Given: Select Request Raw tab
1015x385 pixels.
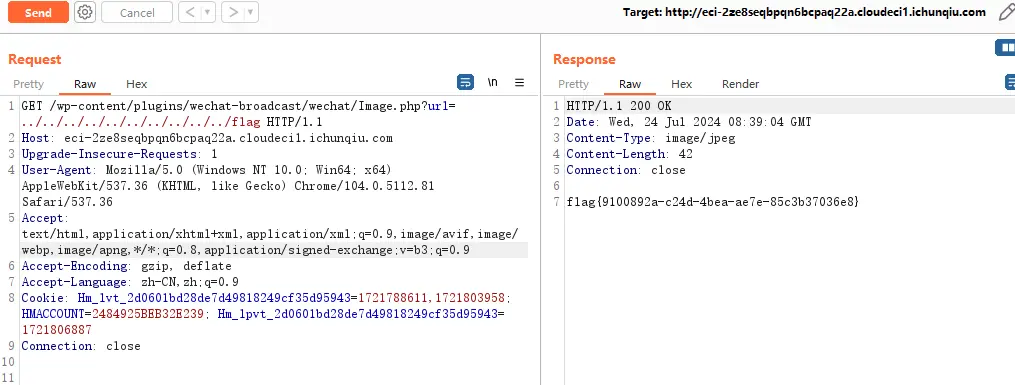Looking at the screenshot, I should point(85,84).
